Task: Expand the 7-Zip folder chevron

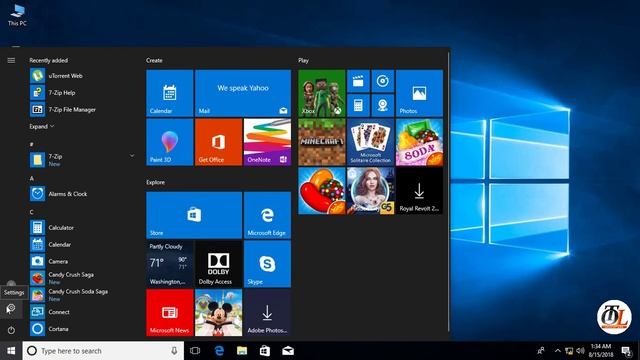Action: 131,156
